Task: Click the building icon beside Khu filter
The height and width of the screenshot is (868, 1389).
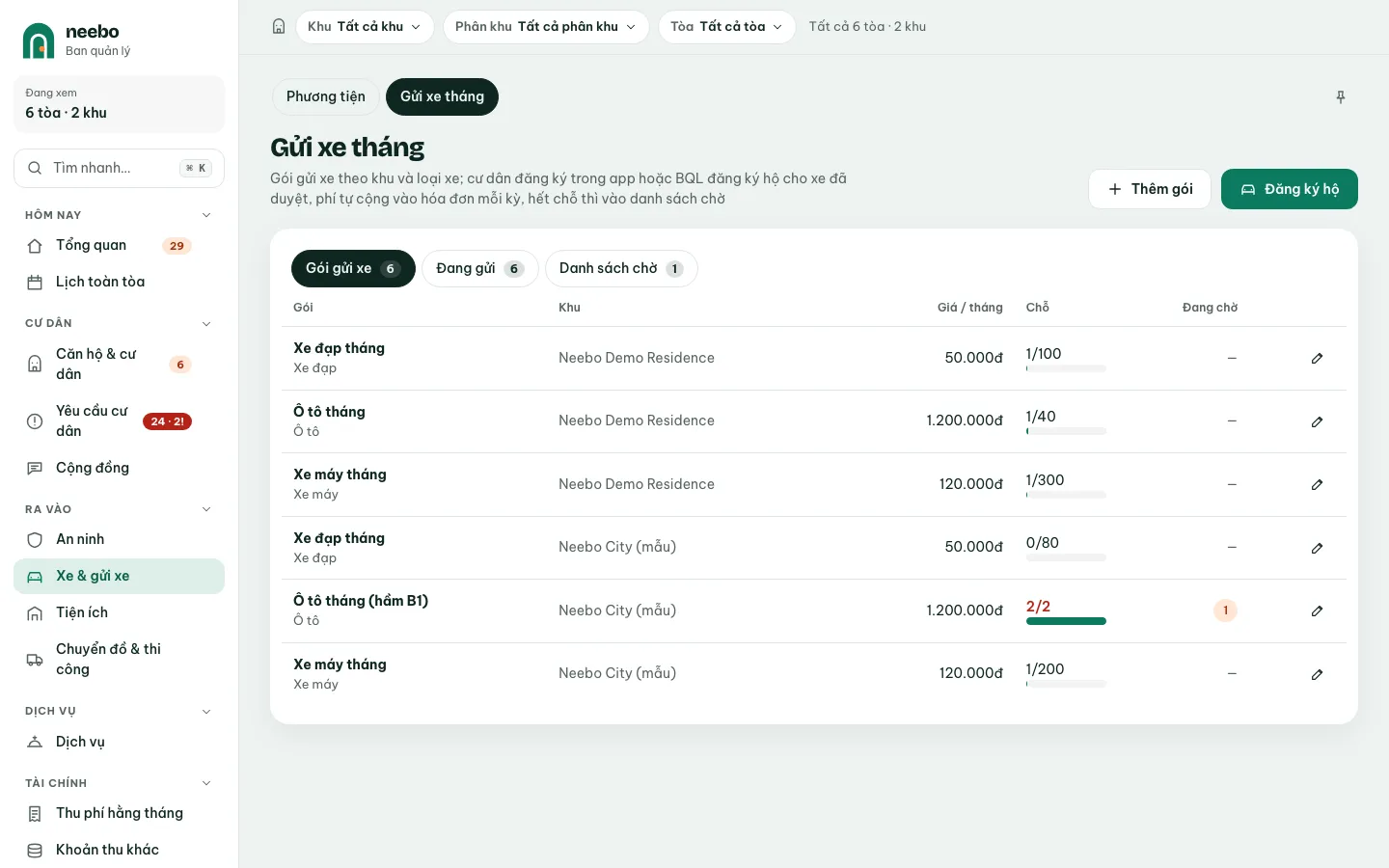Action: pos(279,27)
